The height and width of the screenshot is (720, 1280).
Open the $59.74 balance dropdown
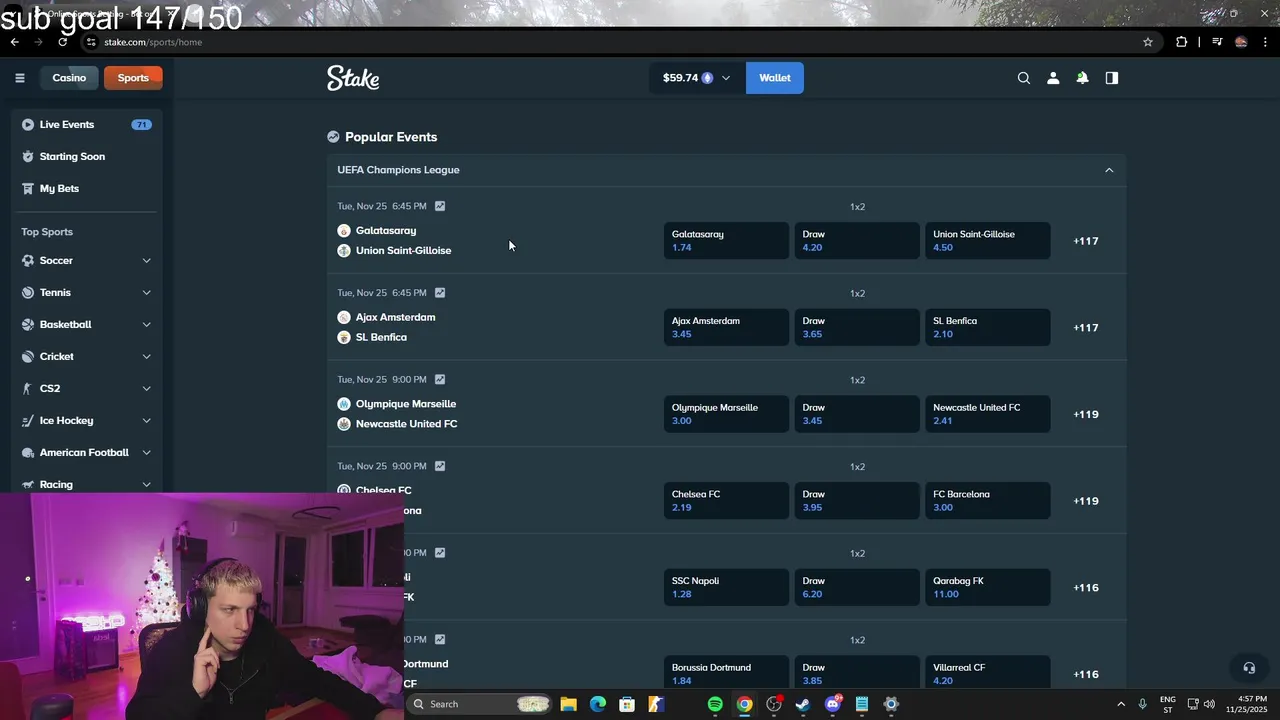pyautogui.click(x=697, y=78)
